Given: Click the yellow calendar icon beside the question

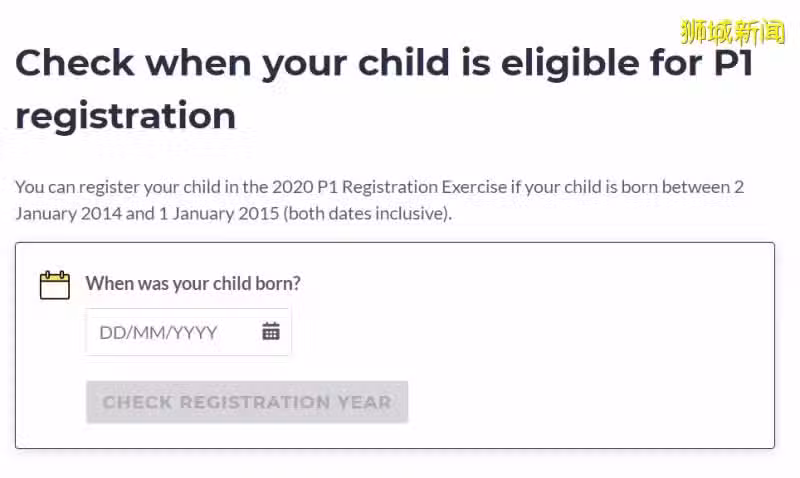Looking at the screenshot, I should (55, 285).
